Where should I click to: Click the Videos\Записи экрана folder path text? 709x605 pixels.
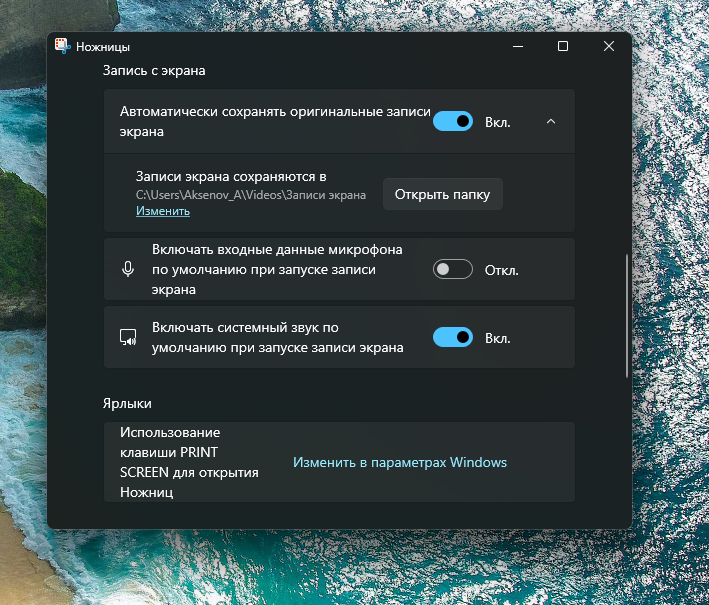pos(251,194)
